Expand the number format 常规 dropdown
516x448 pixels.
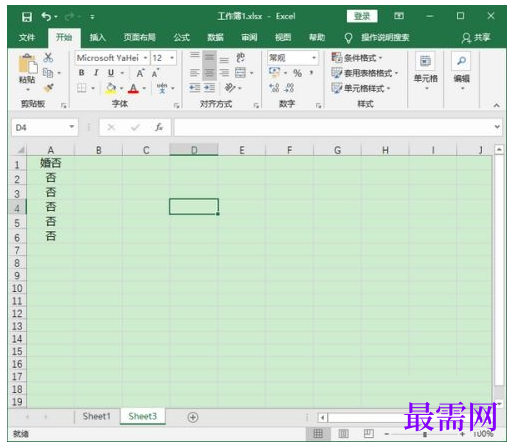click(314, 58)
